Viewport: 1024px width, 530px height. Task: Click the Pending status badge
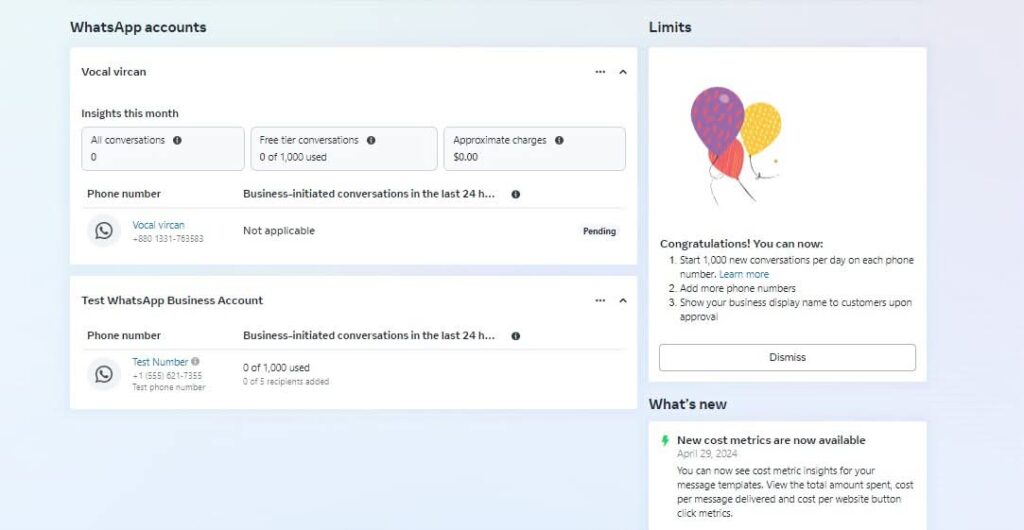600,231
